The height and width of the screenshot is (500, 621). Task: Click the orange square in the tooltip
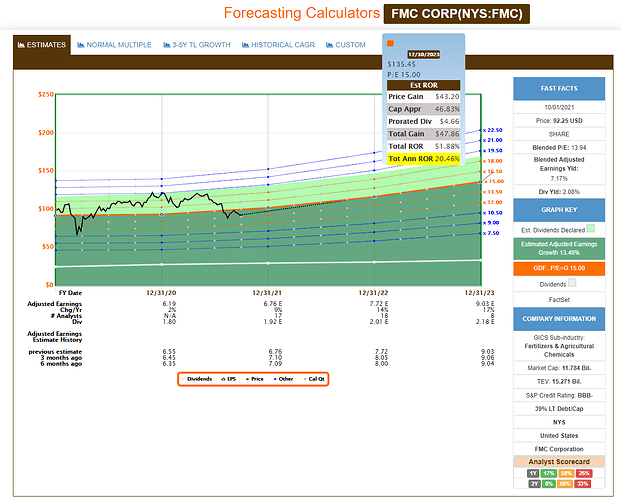pos(390,43)
